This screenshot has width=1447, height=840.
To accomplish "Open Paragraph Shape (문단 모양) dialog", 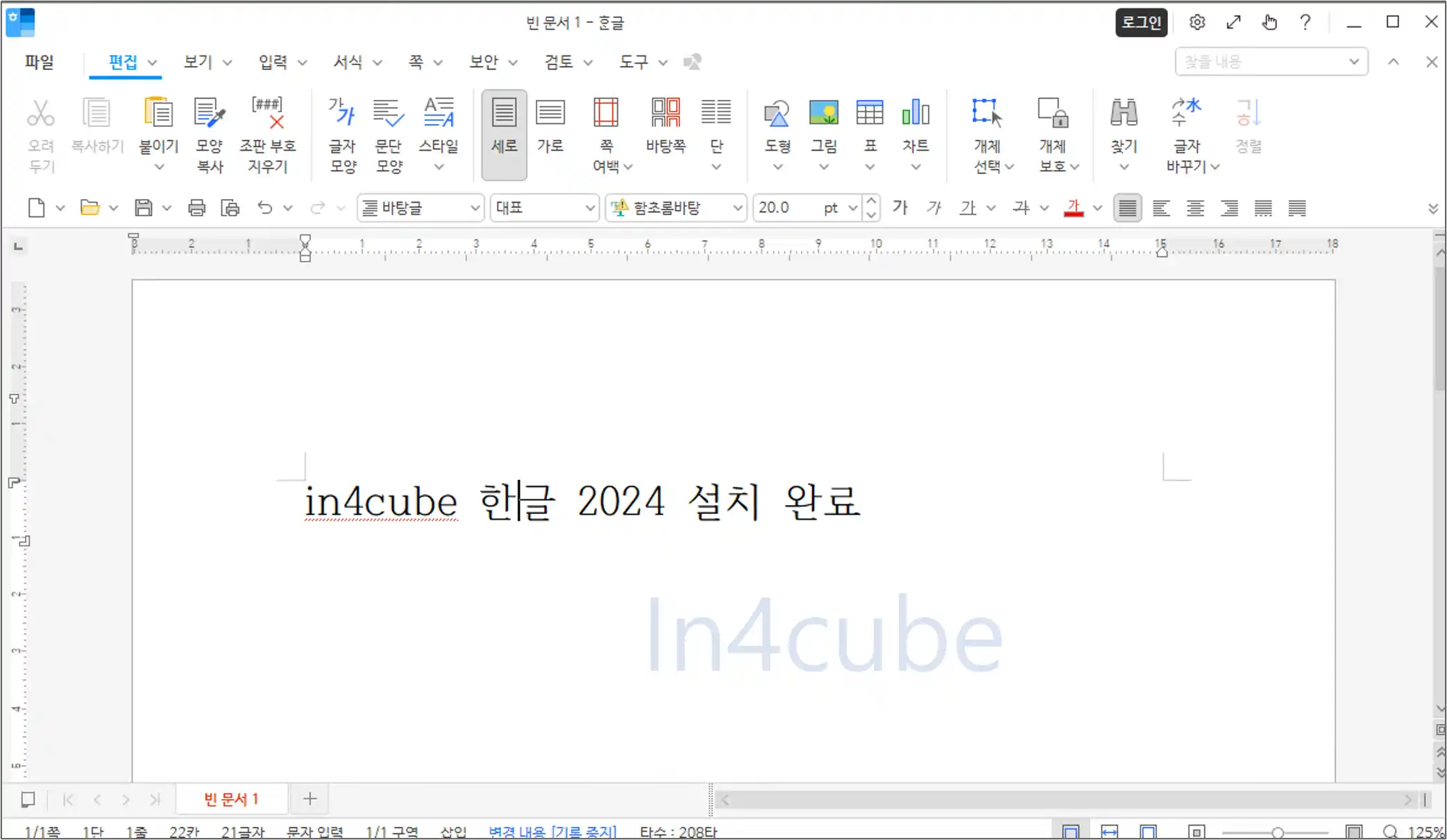I will pos(389,113).
